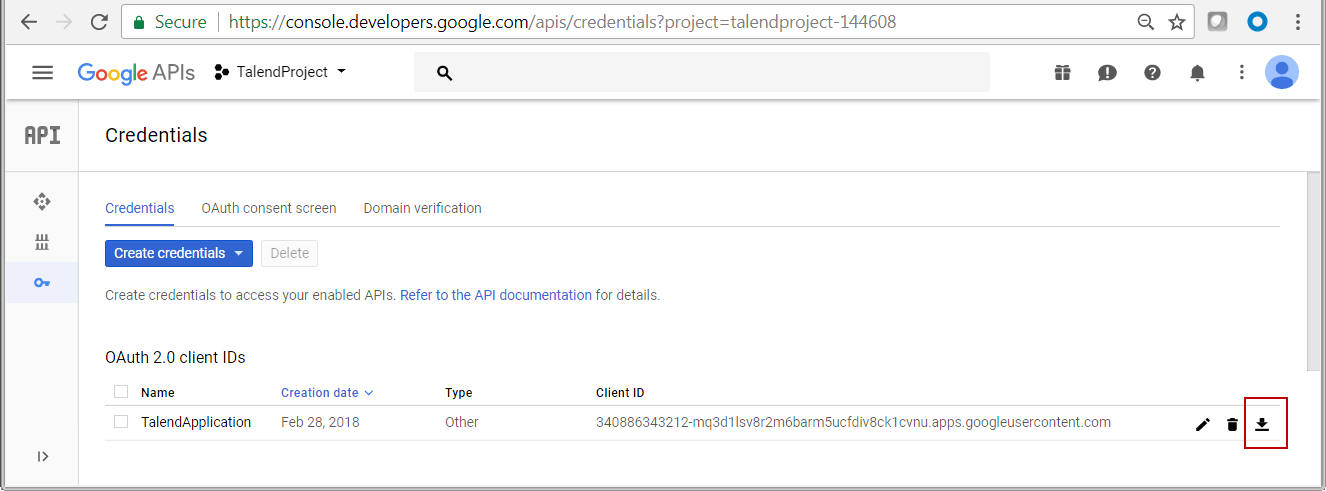Image resolution: width=1326 pixels, height=491 pixels.
Task: Open the hamburger navigation menu
Action: pyautogui.click(x=42, y=72)
